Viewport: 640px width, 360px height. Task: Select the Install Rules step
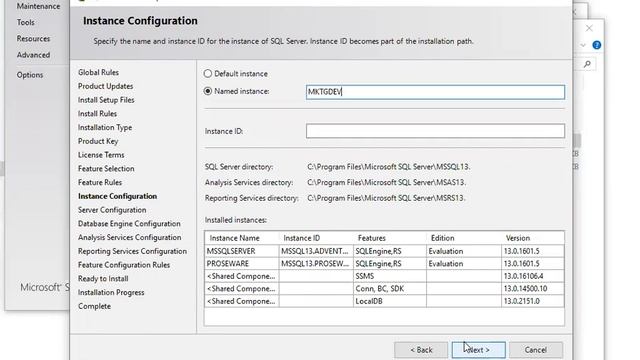(97, 113)
